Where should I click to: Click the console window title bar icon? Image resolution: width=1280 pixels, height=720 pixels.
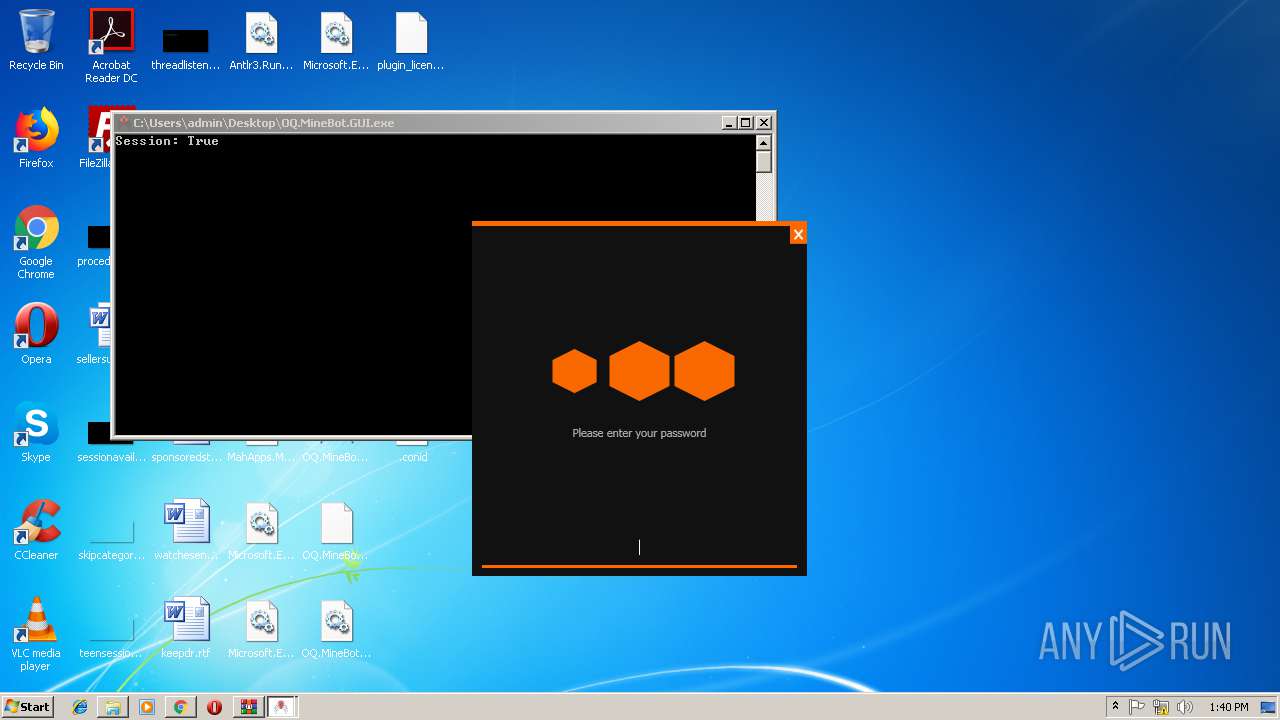(124, 123)
